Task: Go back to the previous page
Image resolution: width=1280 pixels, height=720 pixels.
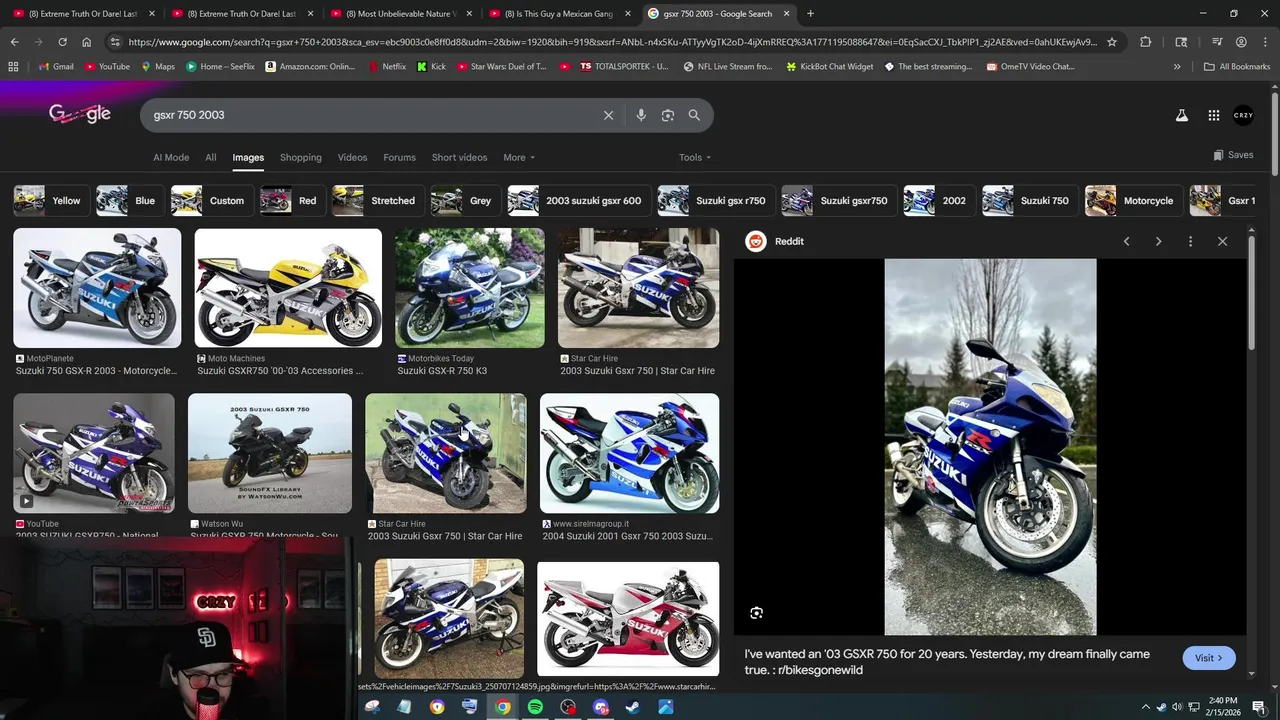Action: coord(14,42)
